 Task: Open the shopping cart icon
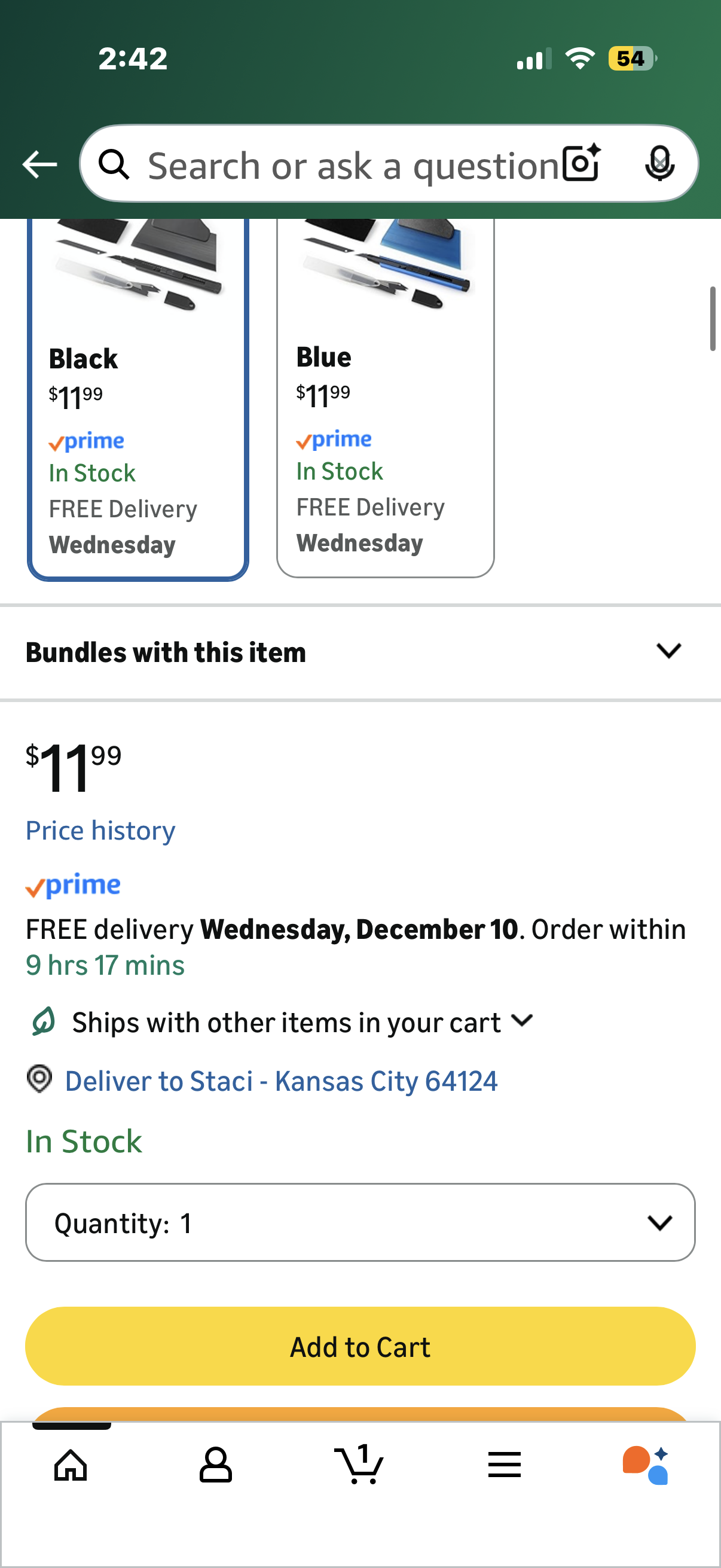[x=359, y=1465]
